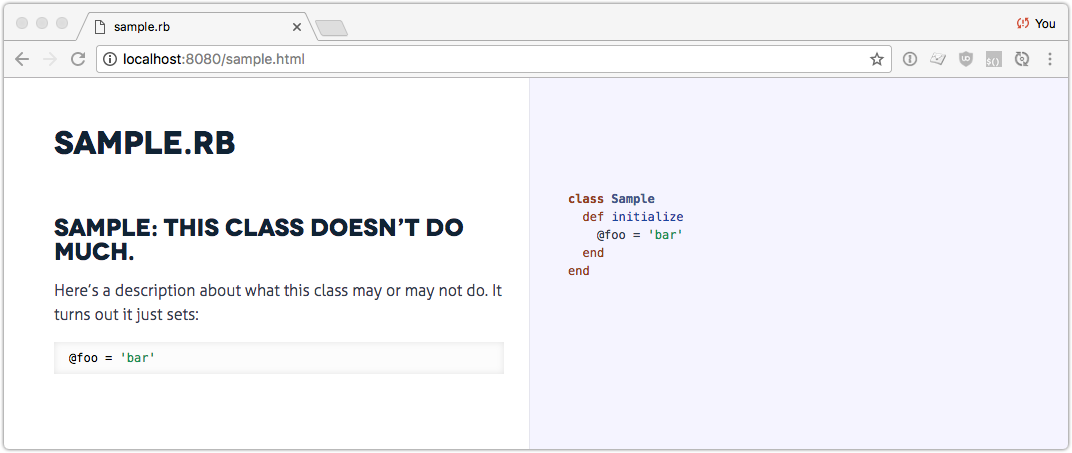Open the uBlock Origin shield extension
Screen dimensions: 1072x453
click(965, 59)
